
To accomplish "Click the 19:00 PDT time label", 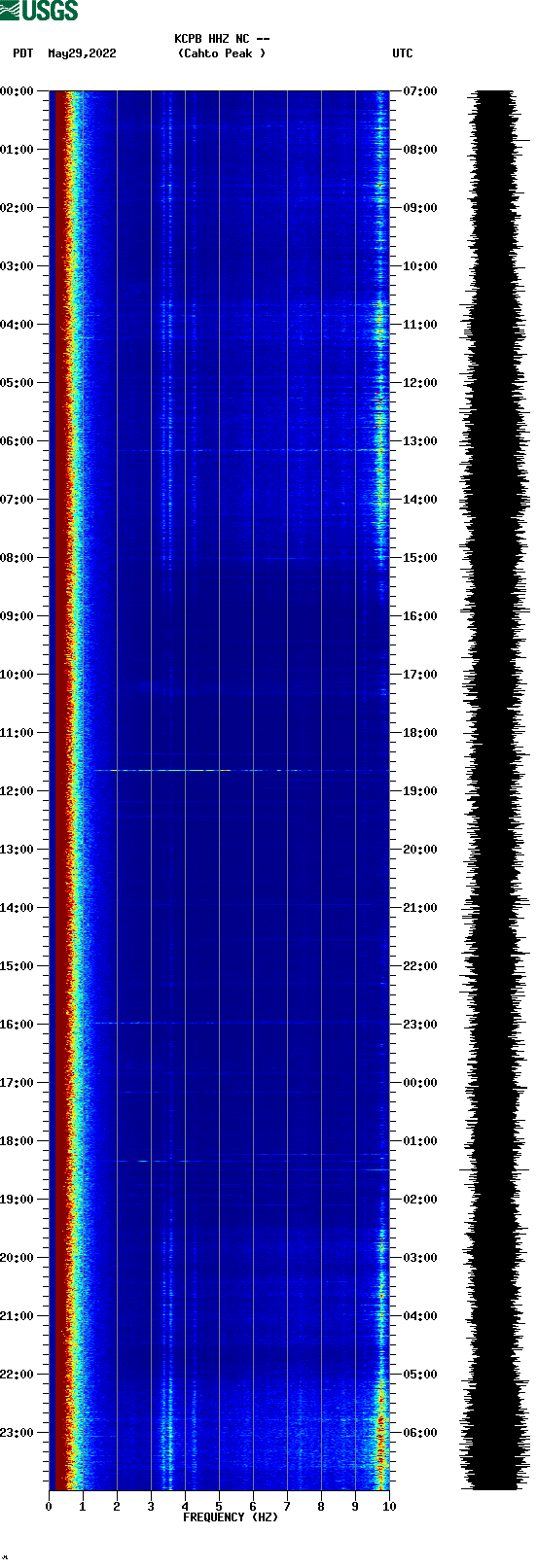I will 17,1200.
